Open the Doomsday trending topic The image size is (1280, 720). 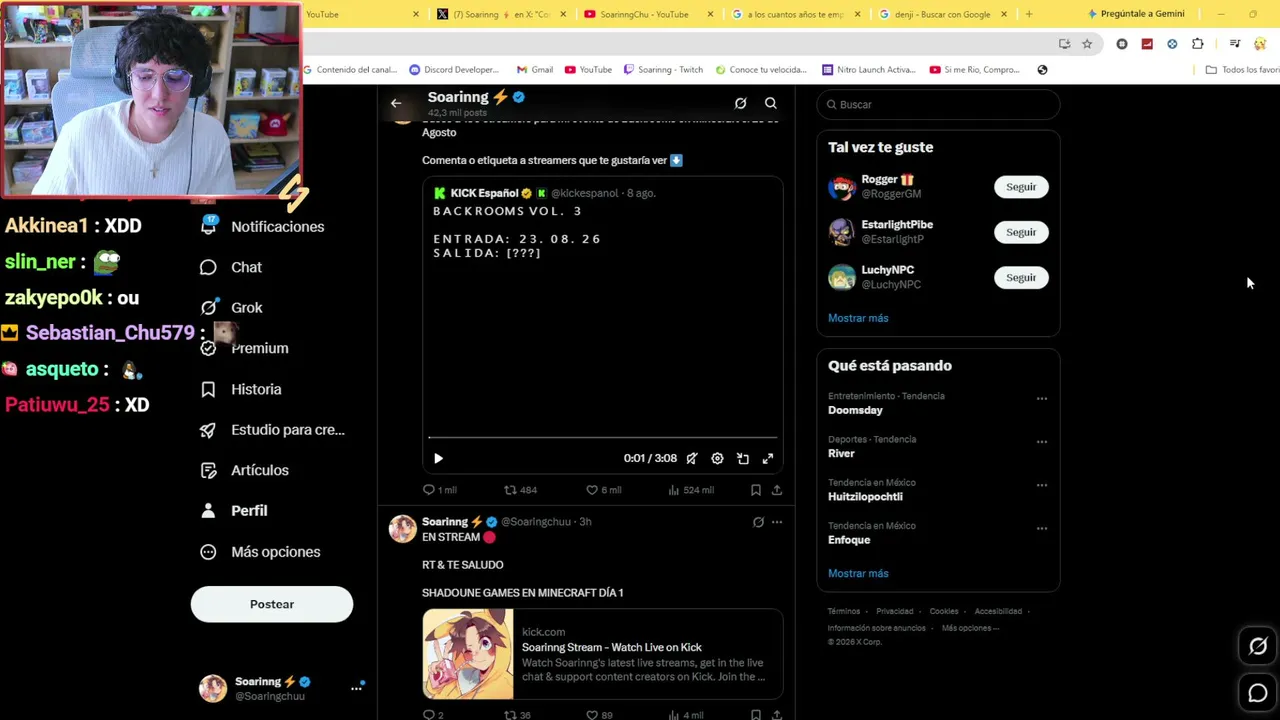(855, 410)
